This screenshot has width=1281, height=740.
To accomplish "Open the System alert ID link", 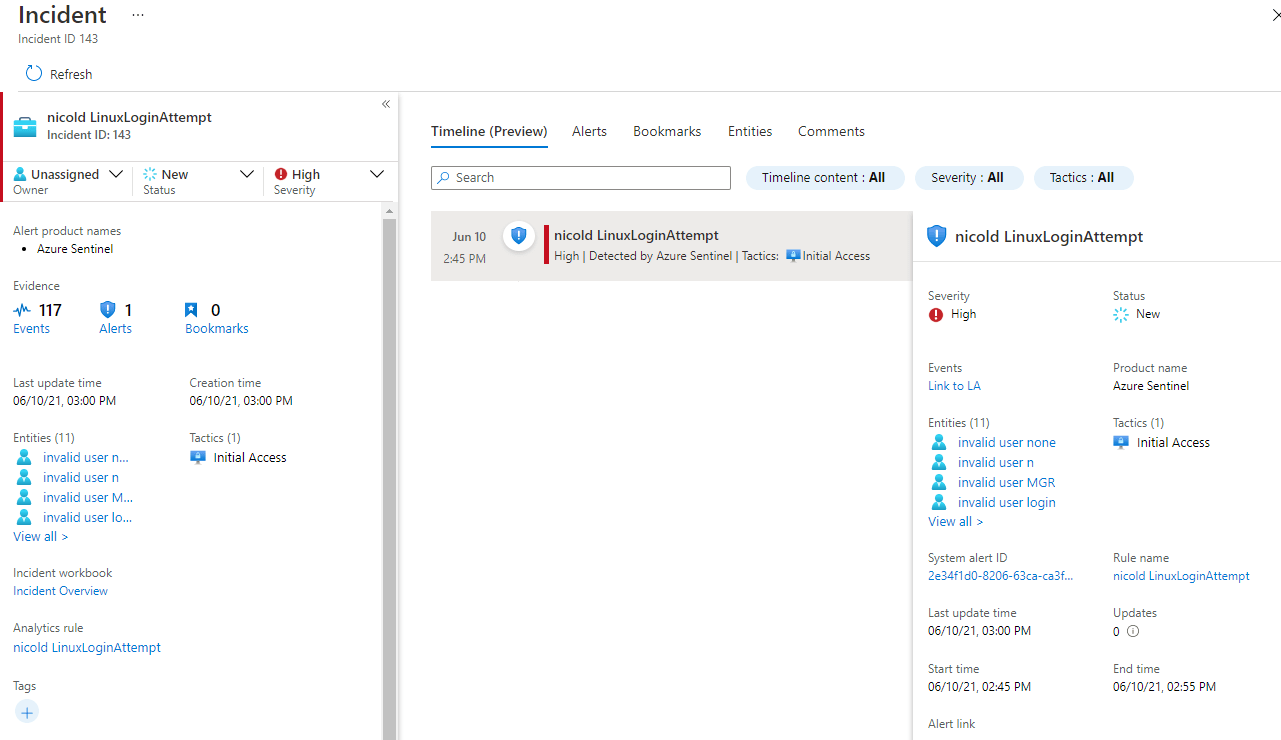I will point(1000,576).
